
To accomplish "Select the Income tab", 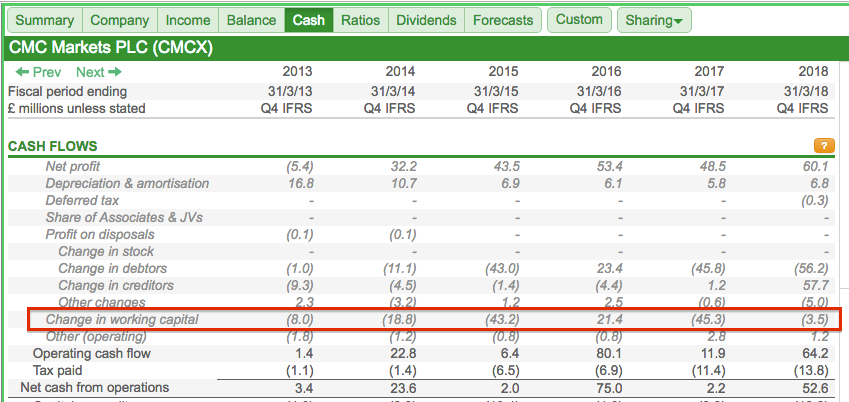I will 188,21.
